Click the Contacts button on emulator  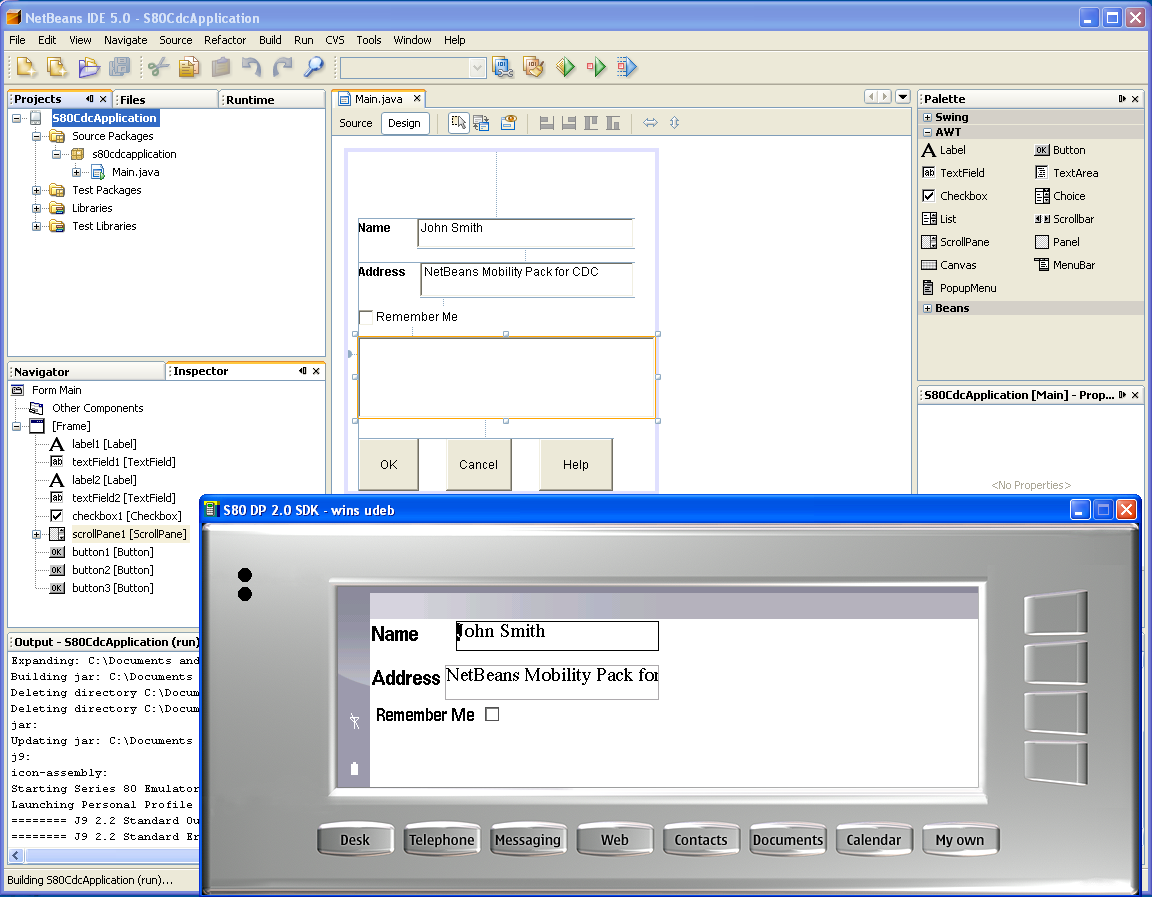pyautogui.click(x=701, y=840)
